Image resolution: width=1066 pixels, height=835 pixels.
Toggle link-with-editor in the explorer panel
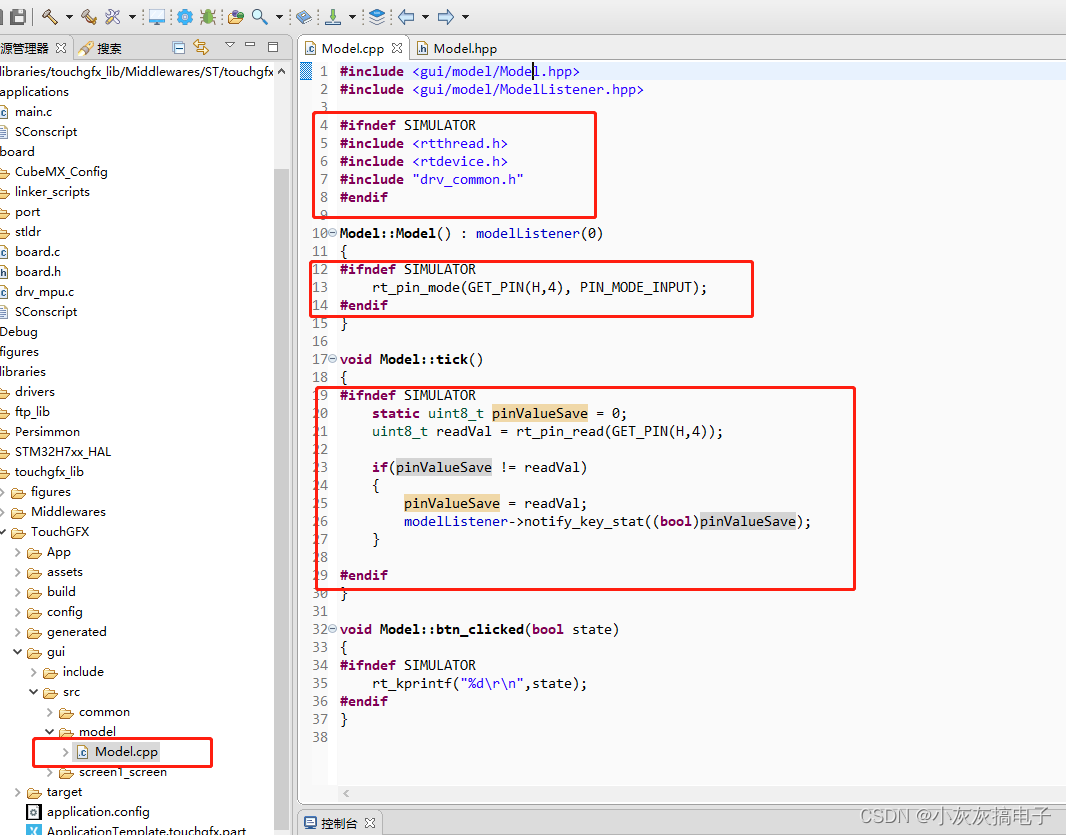click(200, 47)
